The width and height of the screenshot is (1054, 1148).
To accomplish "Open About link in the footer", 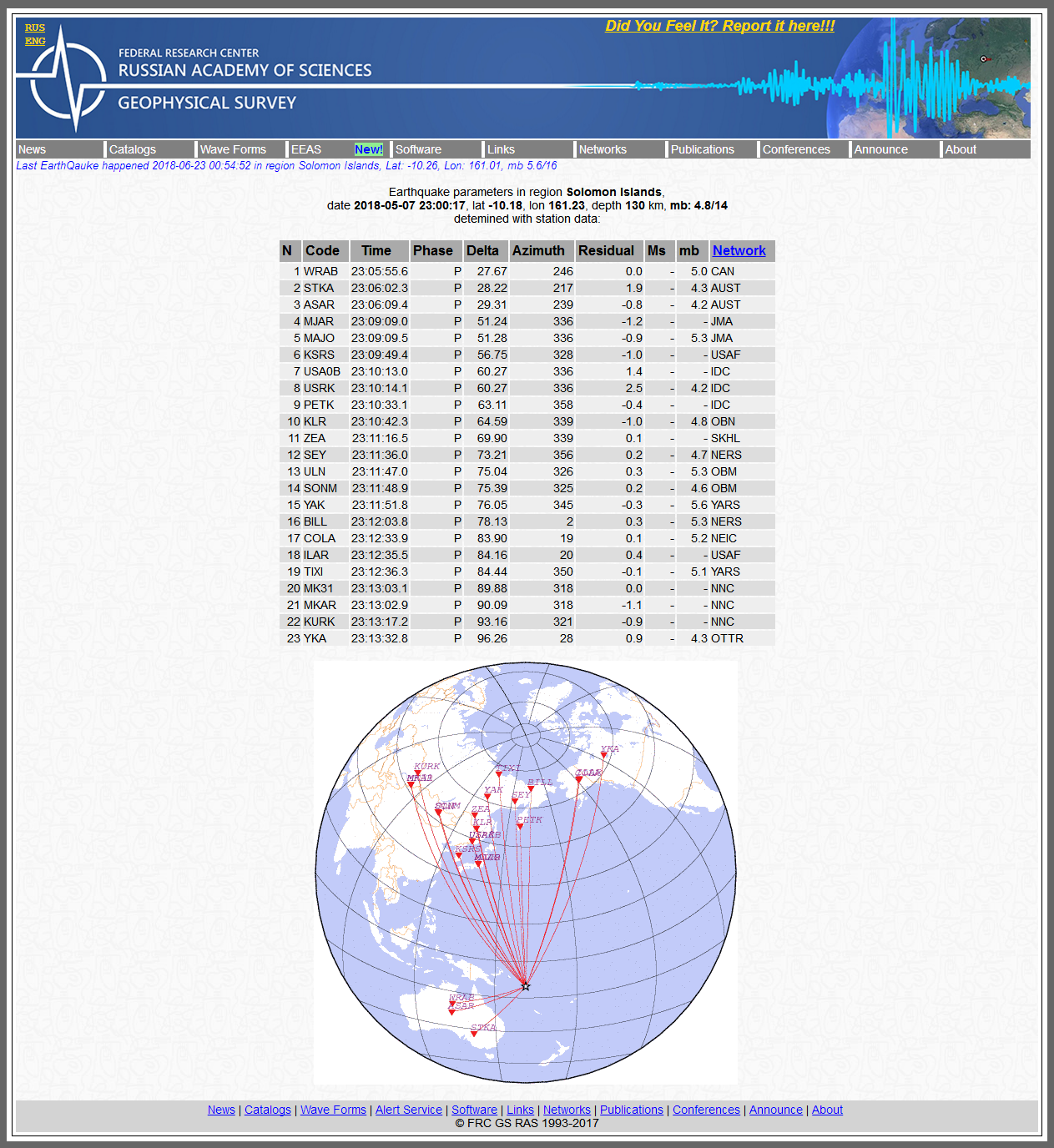I will [827, 1110].
